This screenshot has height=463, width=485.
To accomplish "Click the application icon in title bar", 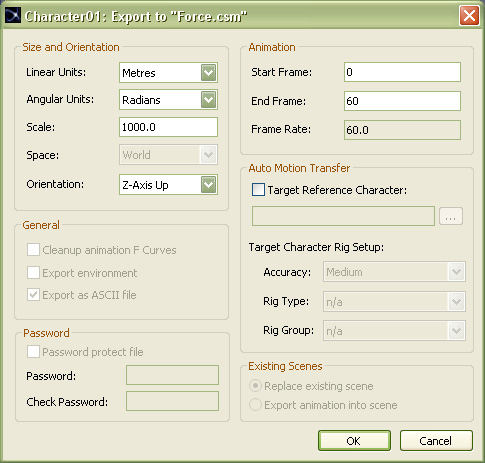I will point(13,15).
